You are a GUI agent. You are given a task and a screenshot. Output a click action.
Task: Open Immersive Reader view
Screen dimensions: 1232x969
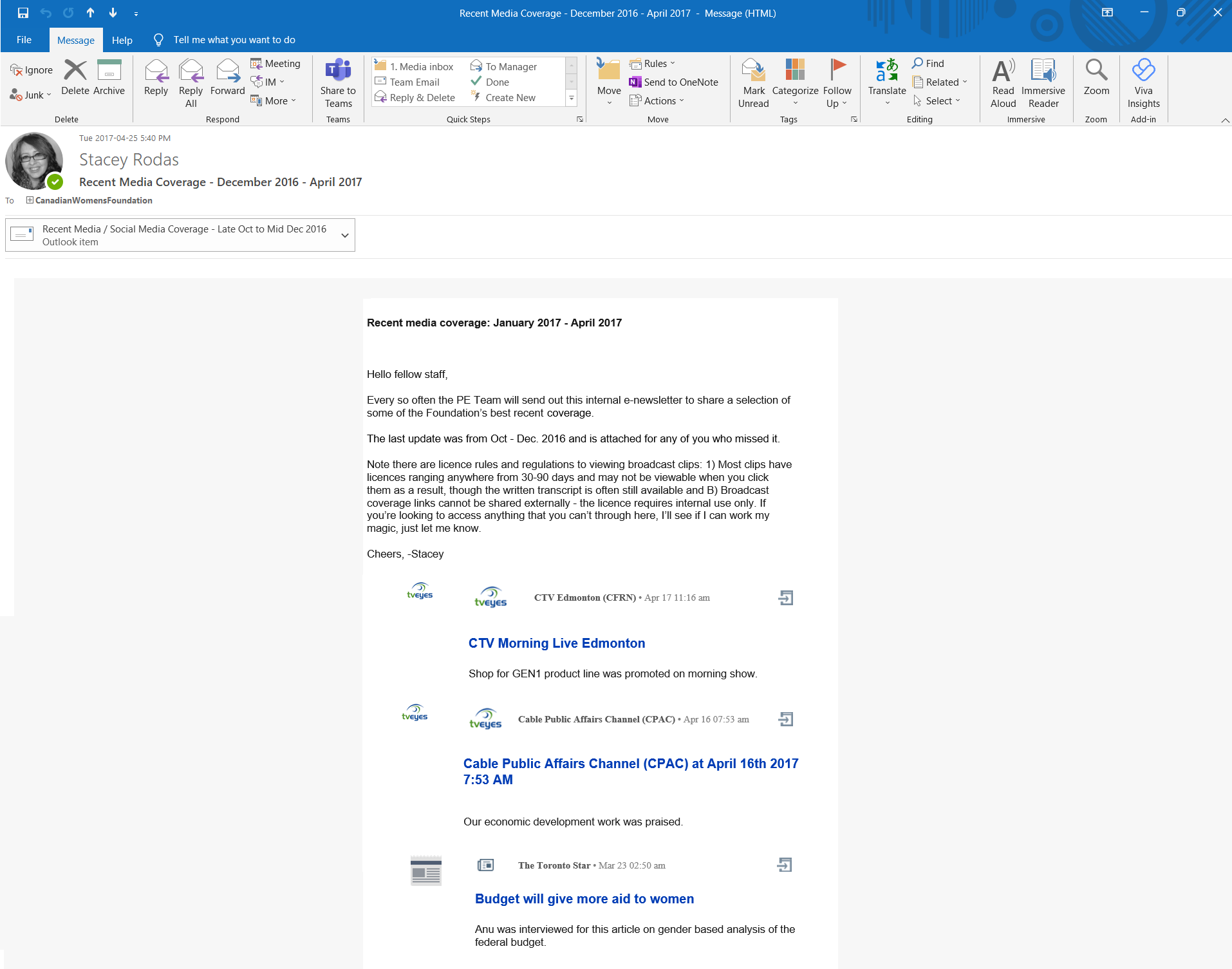pyautogui.click(x=1043, y=84)
